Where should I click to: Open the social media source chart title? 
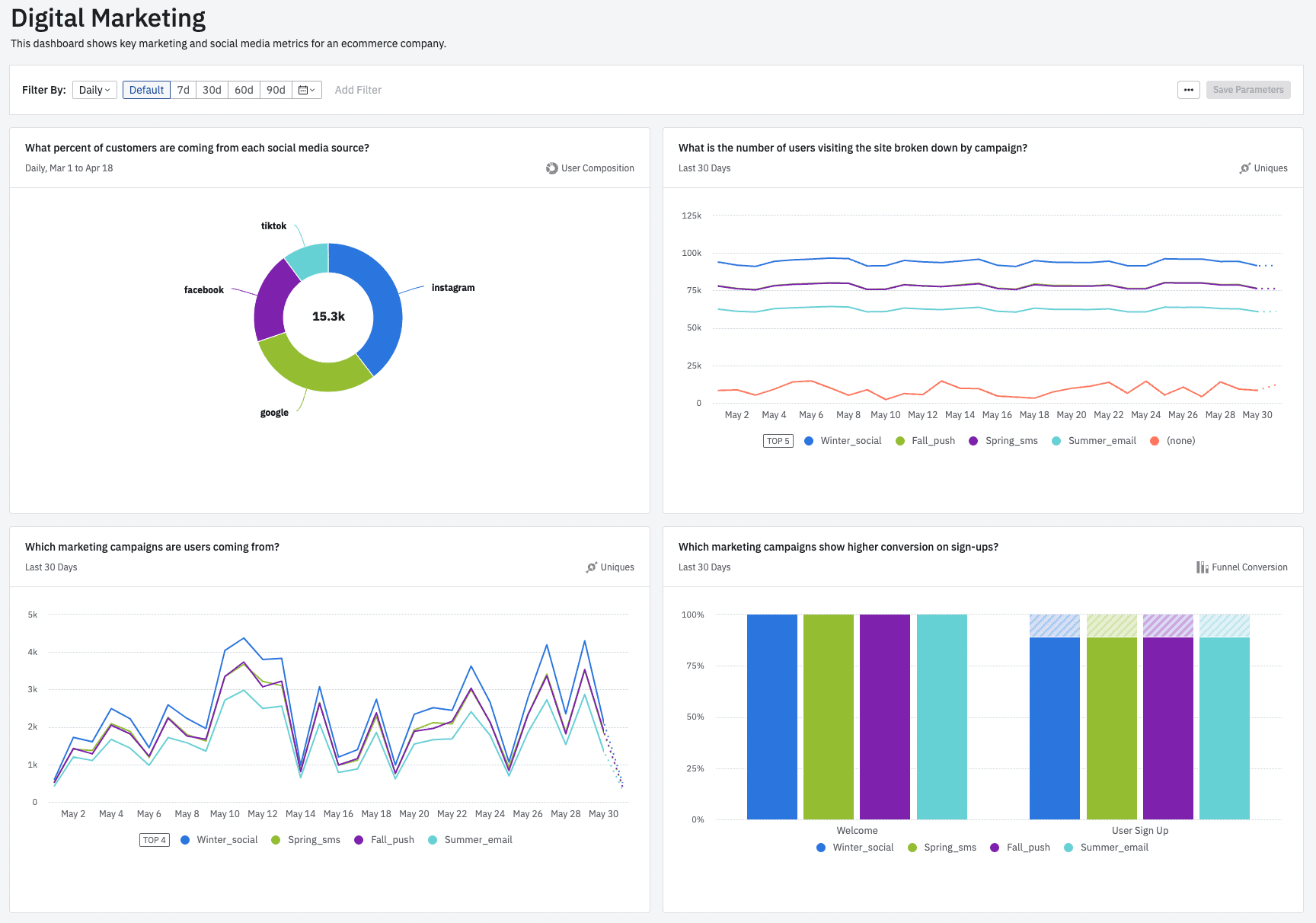[x=196, y=148]
